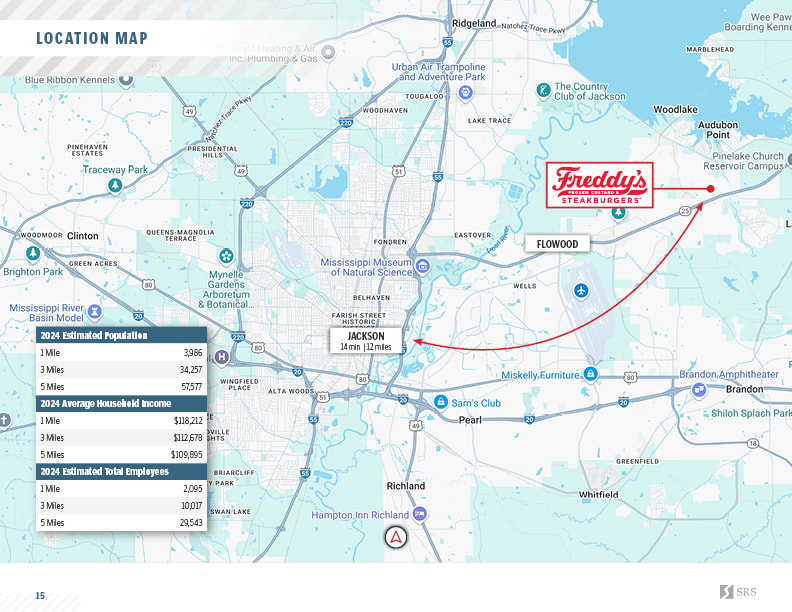Click the Brandon Amphitheater marker icon

pos(699,390)
